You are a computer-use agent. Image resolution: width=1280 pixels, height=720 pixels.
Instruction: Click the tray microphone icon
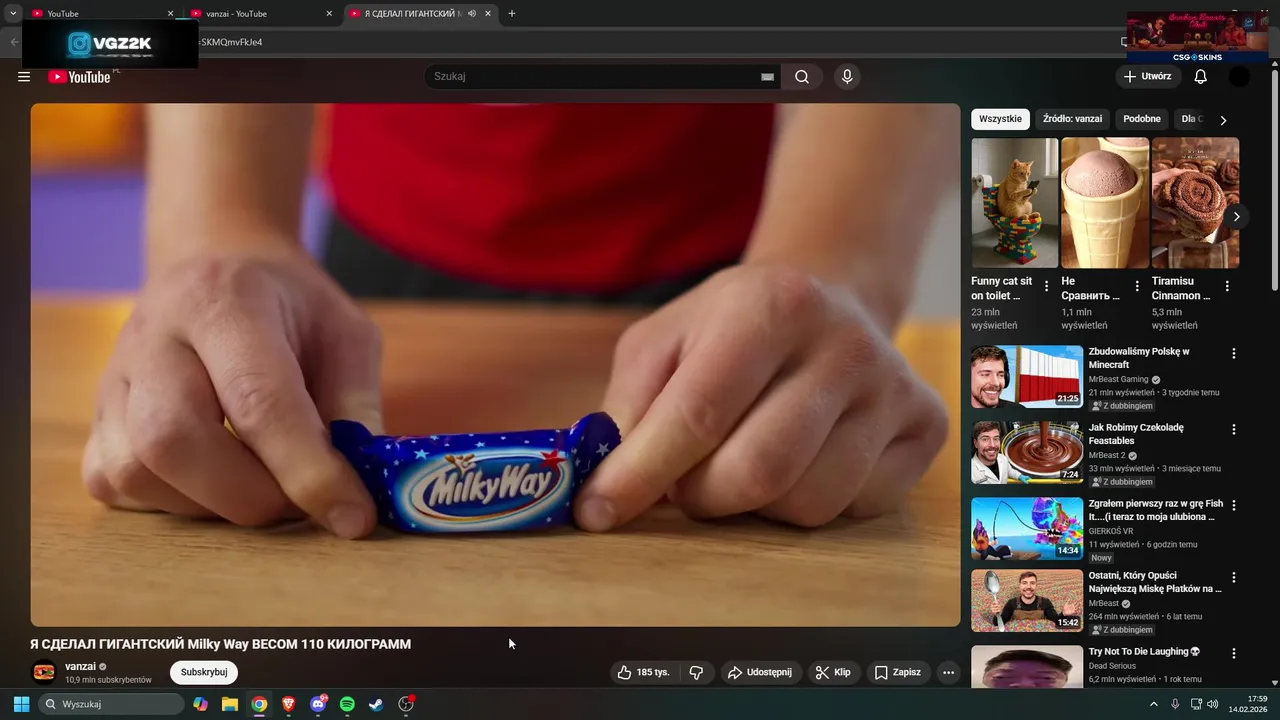coord(1175,705)
